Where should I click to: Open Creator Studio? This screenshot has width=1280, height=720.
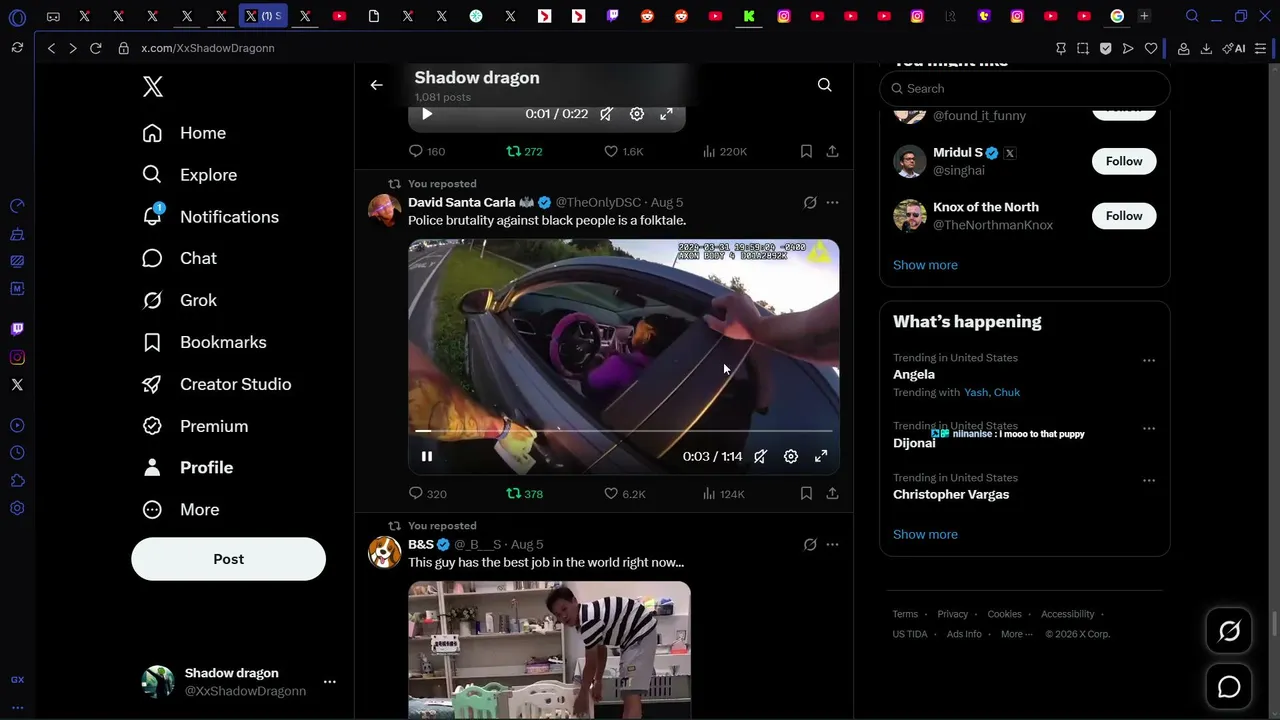216,384
